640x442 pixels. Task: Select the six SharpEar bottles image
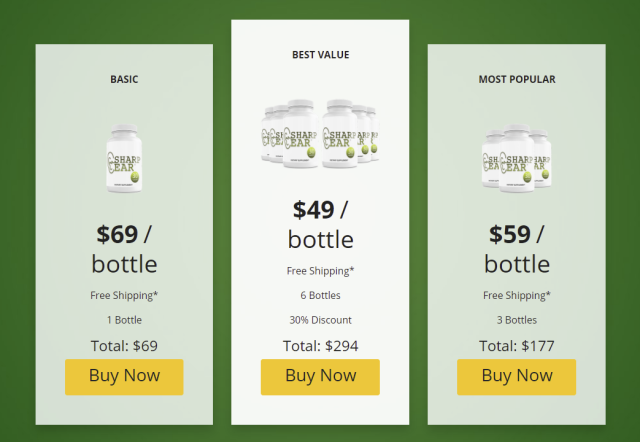[x=320, y=133]
